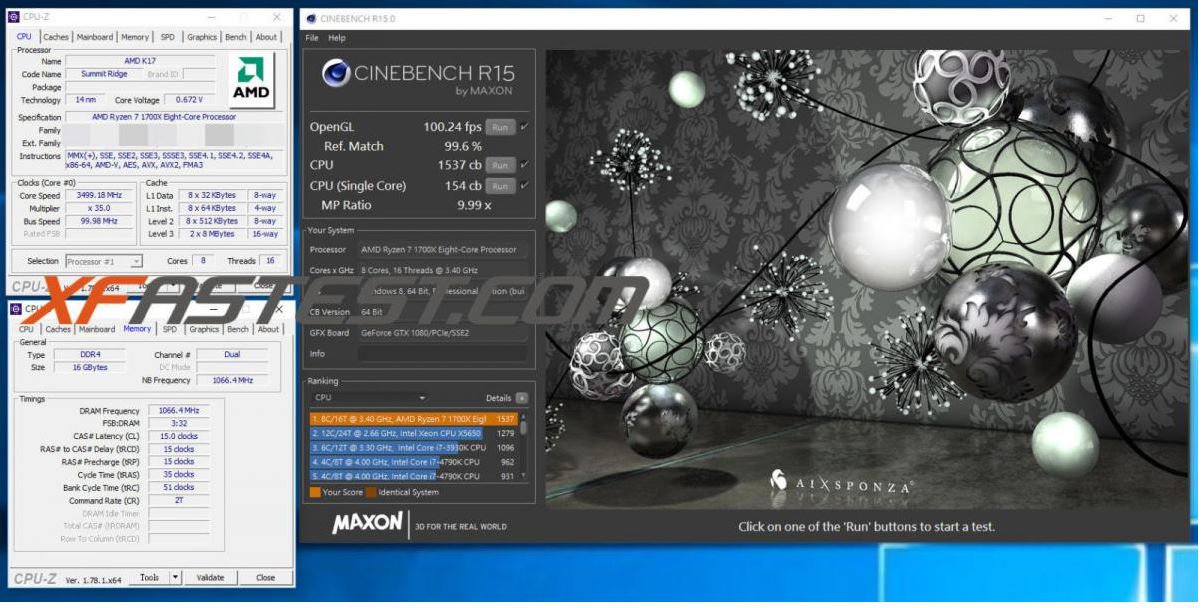Select ranking row AMD Ryzen 7 1700X
The image size is (1204, 608).
414,419
